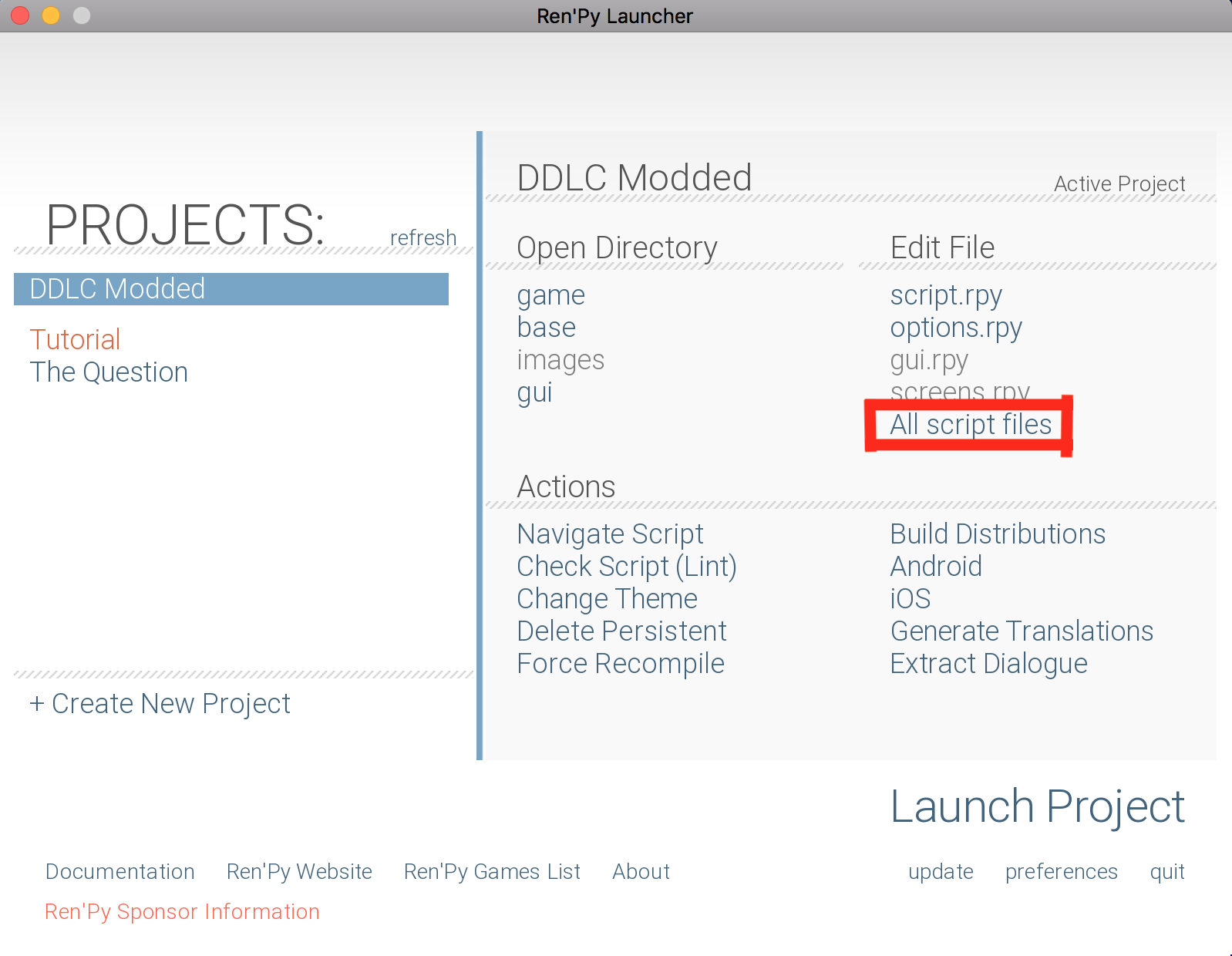The height and width of the screenshot is (956, 1232).
Task: Open the Documentation link
Action: 119,871
